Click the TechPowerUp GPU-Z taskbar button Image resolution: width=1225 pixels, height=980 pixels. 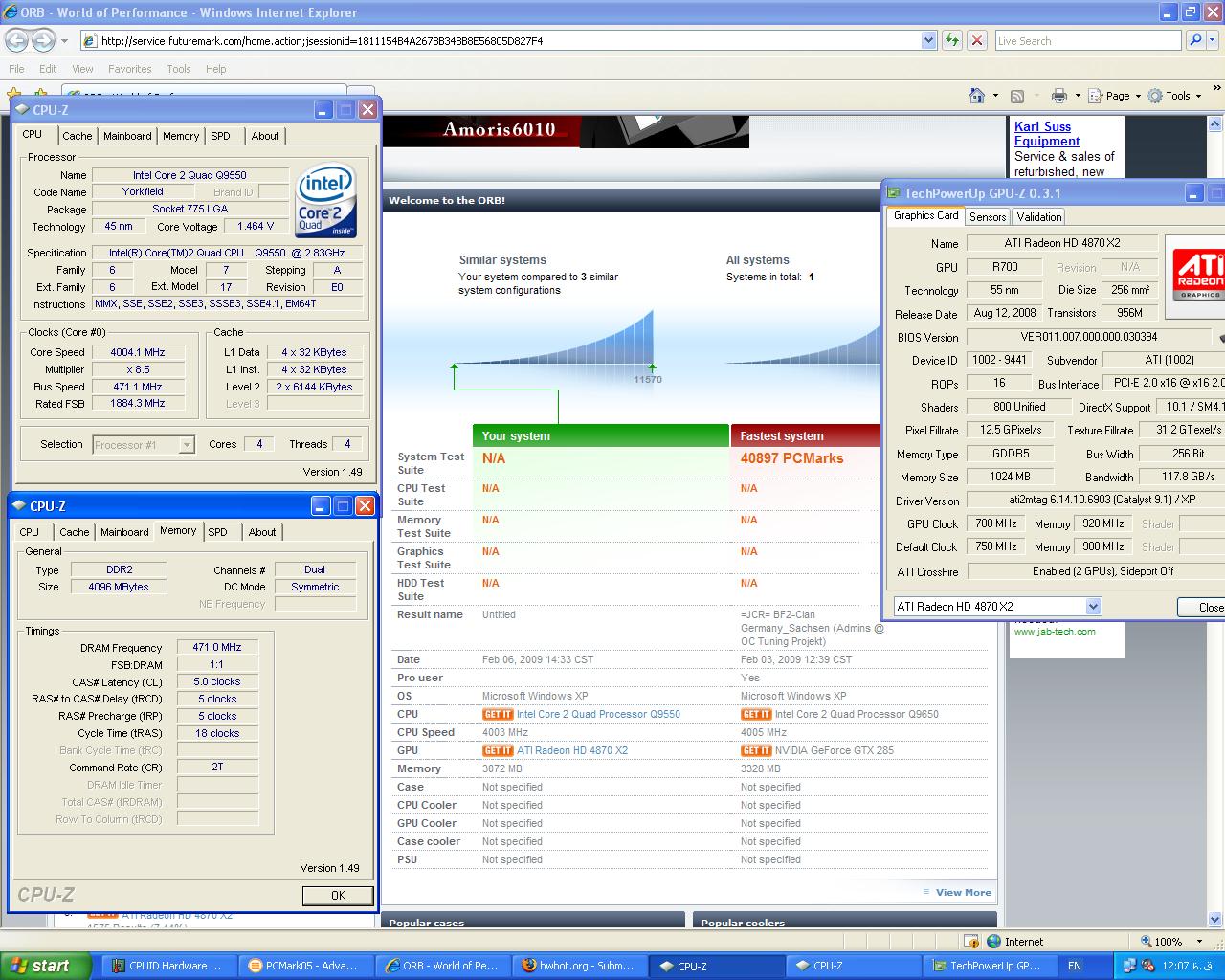pyautogui.click(x=989, y=966)
